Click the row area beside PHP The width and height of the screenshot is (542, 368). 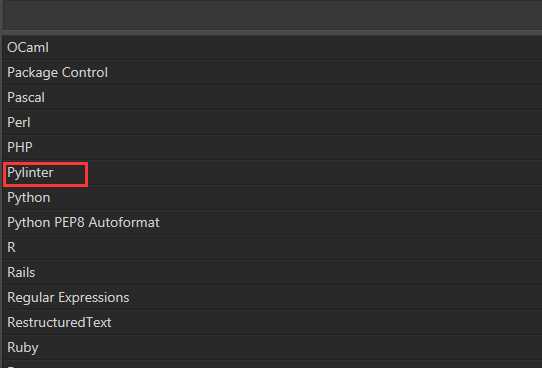(x=287, y=147)
